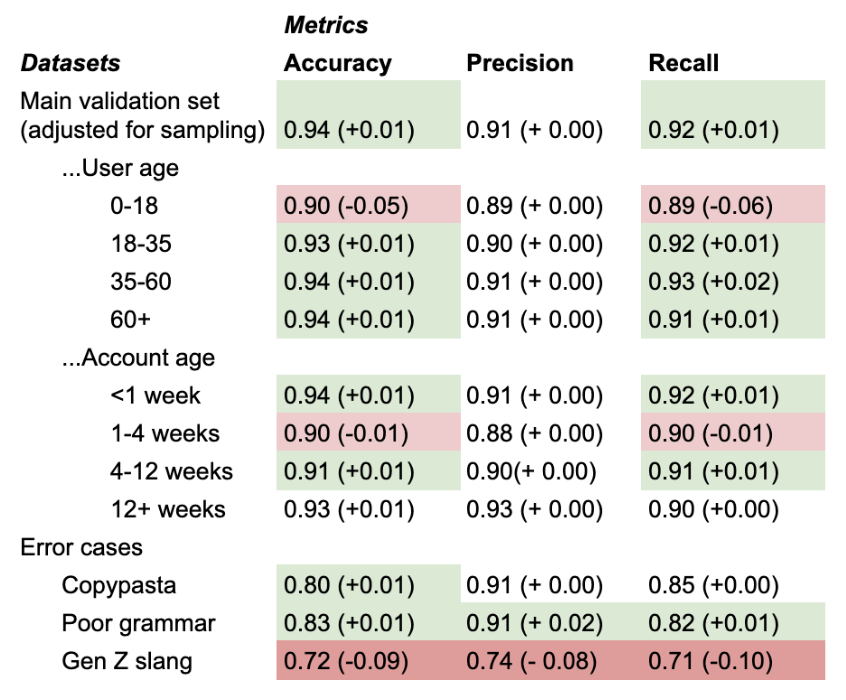The image size is (846, 700).
Task: Select the Gen Z slang precision cell
Action: (x=534, y=661)
